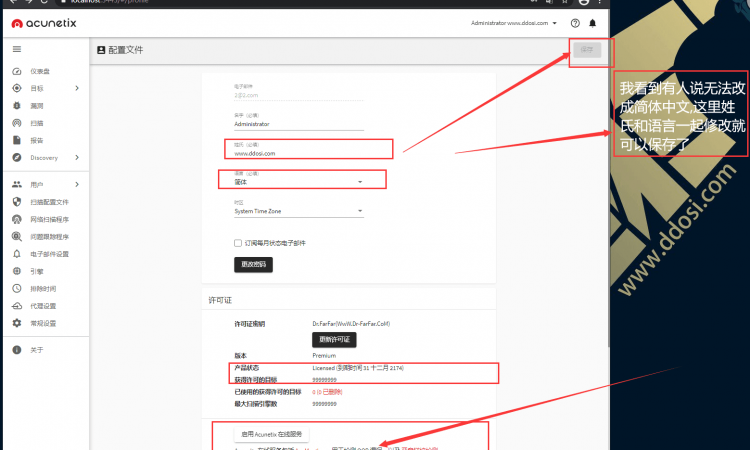The width and height of the screenshot is (750, 450).
Task: Open the vulnerabilities bug icon
Action: 17,106
